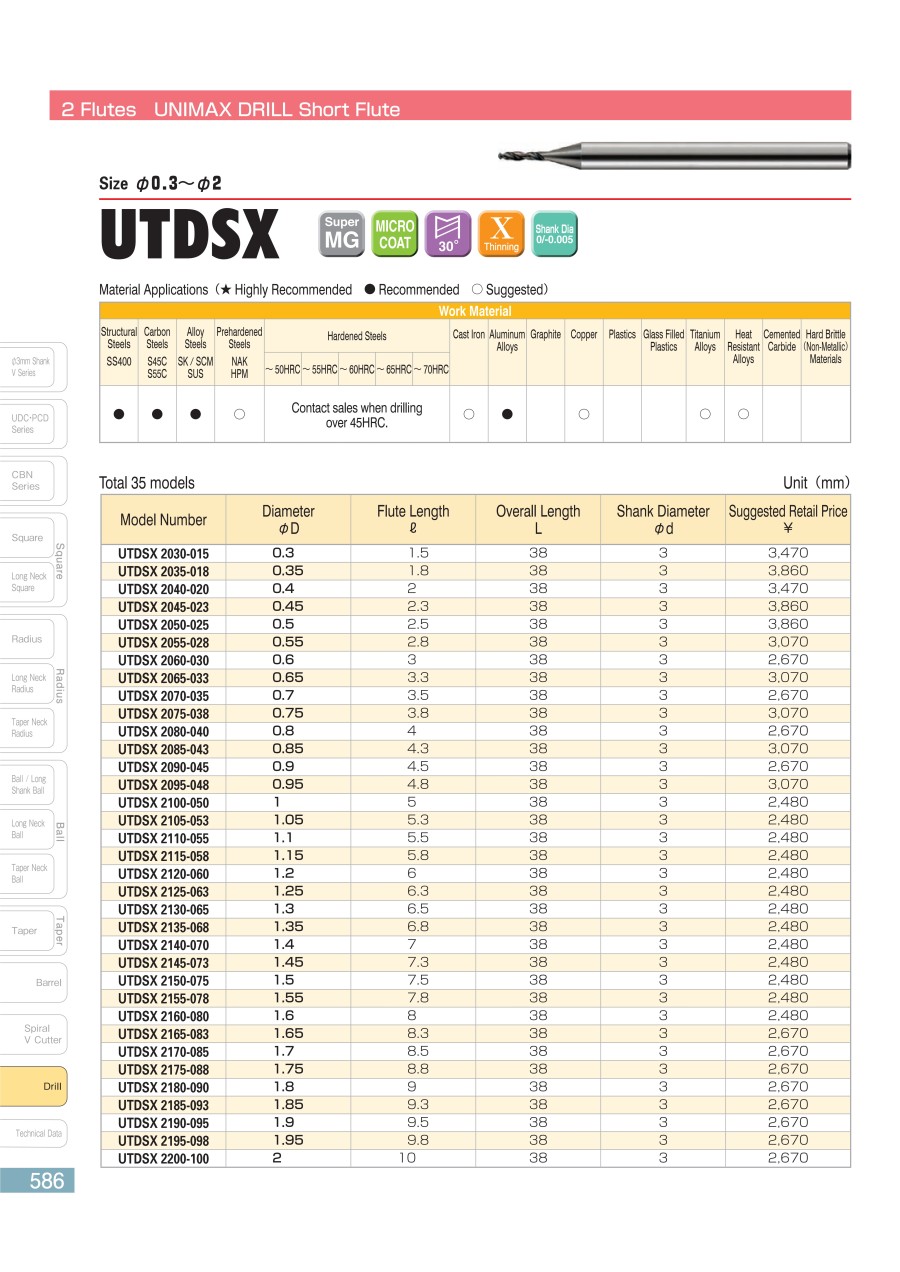Select model UTDSX 2030-015
The image size is (900, 1272).
pos(164,554)
